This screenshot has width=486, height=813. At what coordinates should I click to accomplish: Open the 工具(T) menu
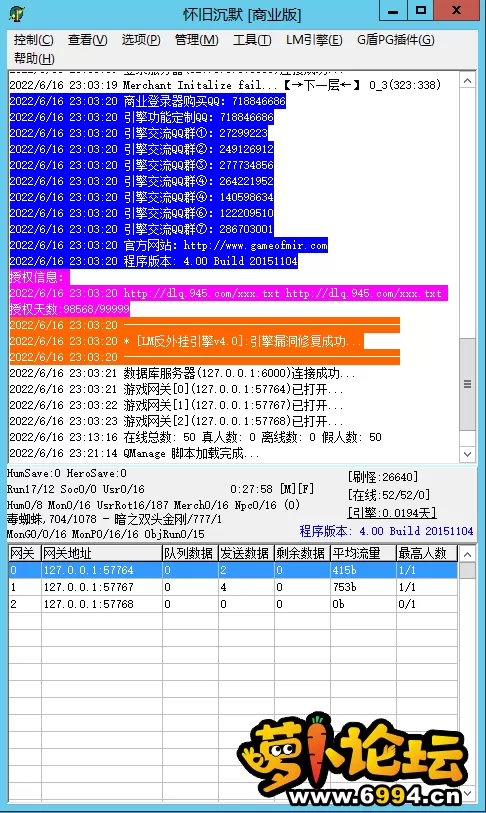click(252, 40)
